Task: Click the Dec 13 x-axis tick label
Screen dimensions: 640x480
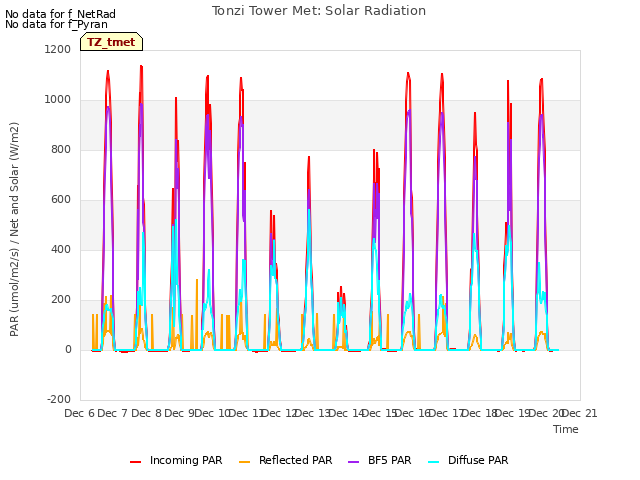Action: click(x=313, y=413)
